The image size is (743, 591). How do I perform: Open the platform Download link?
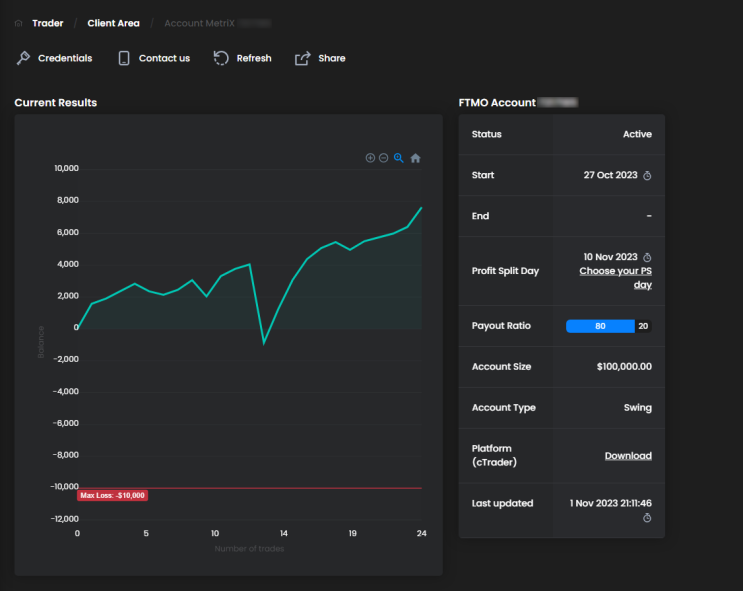628,456
